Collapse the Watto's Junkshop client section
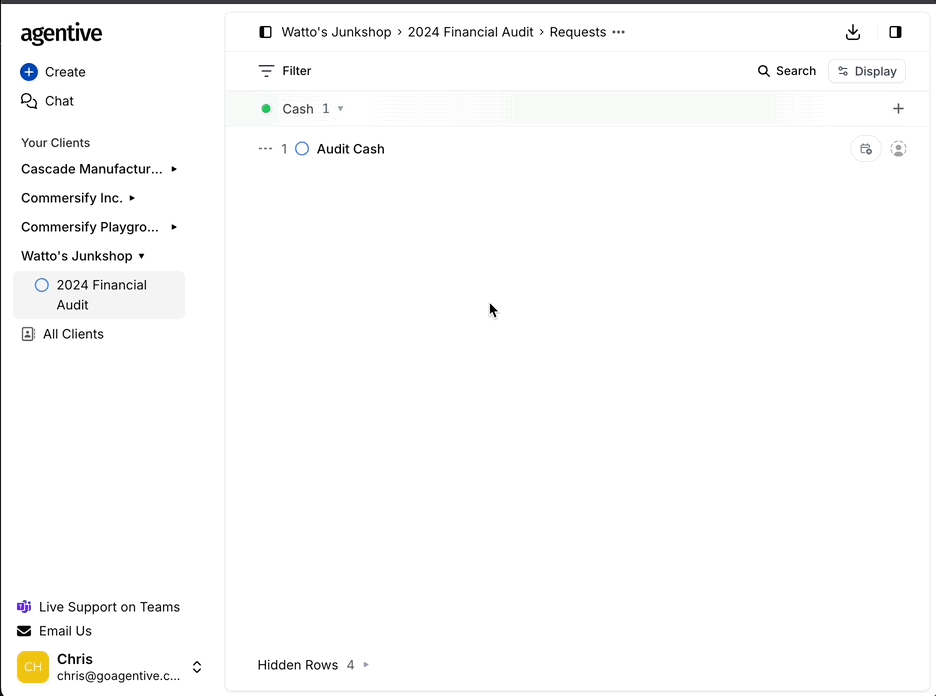936x696 pixels. coord(141,256)
